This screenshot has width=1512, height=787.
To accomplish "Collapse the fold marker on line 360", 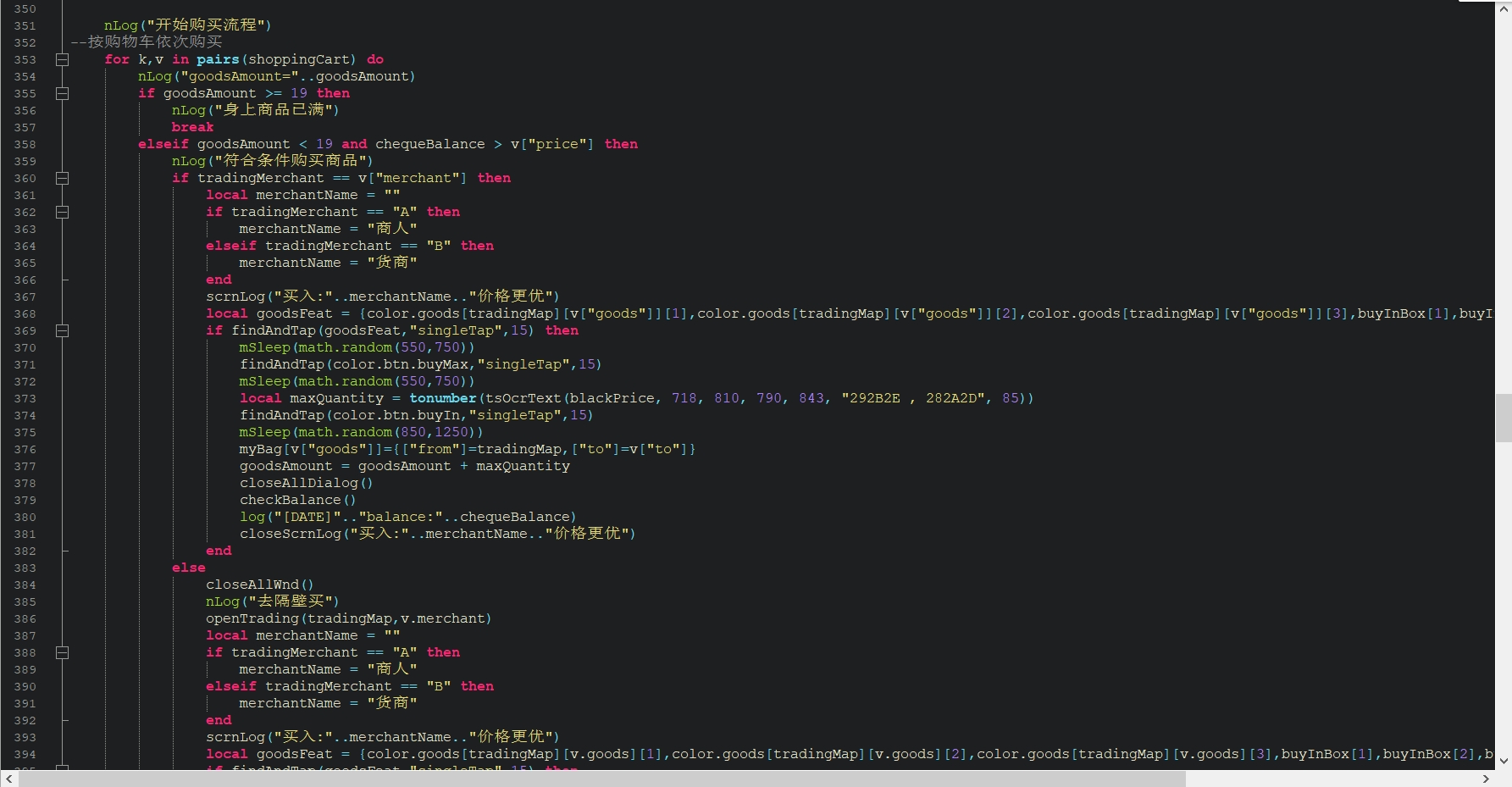I will (x=62, y=178).
